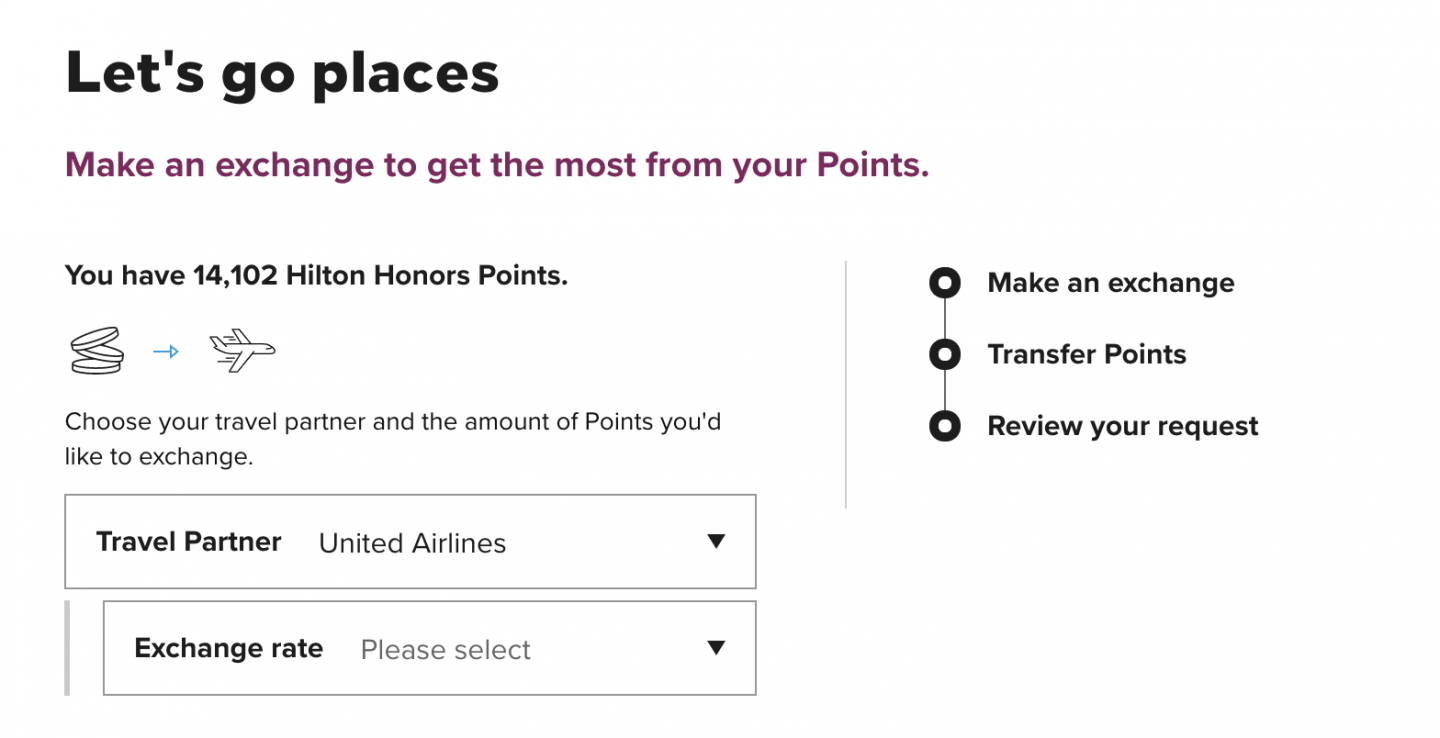This screenshot has height=738, width=1440.
Task: Click the Travel Partner field label
Action: click(x=188, y=542)
